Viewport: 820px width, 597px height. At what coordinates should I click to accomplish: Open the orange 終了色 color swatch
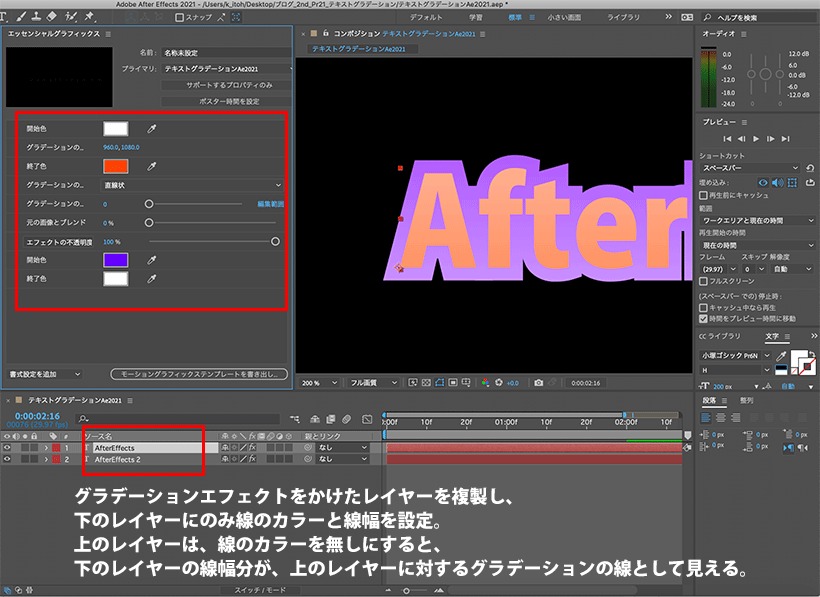[x=116, y=166]
